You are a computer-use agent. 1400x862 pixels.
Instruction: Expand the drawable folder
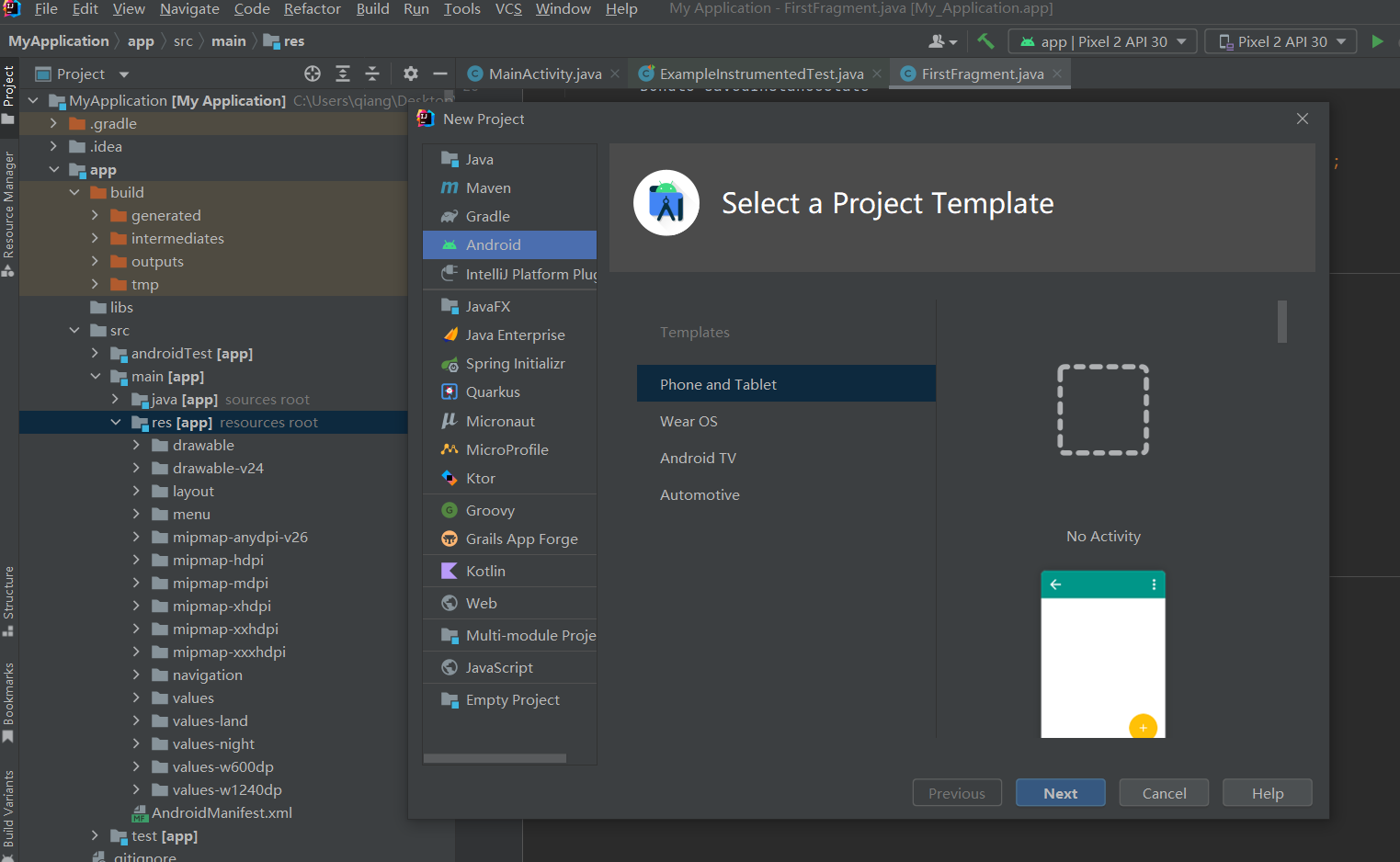136,445
